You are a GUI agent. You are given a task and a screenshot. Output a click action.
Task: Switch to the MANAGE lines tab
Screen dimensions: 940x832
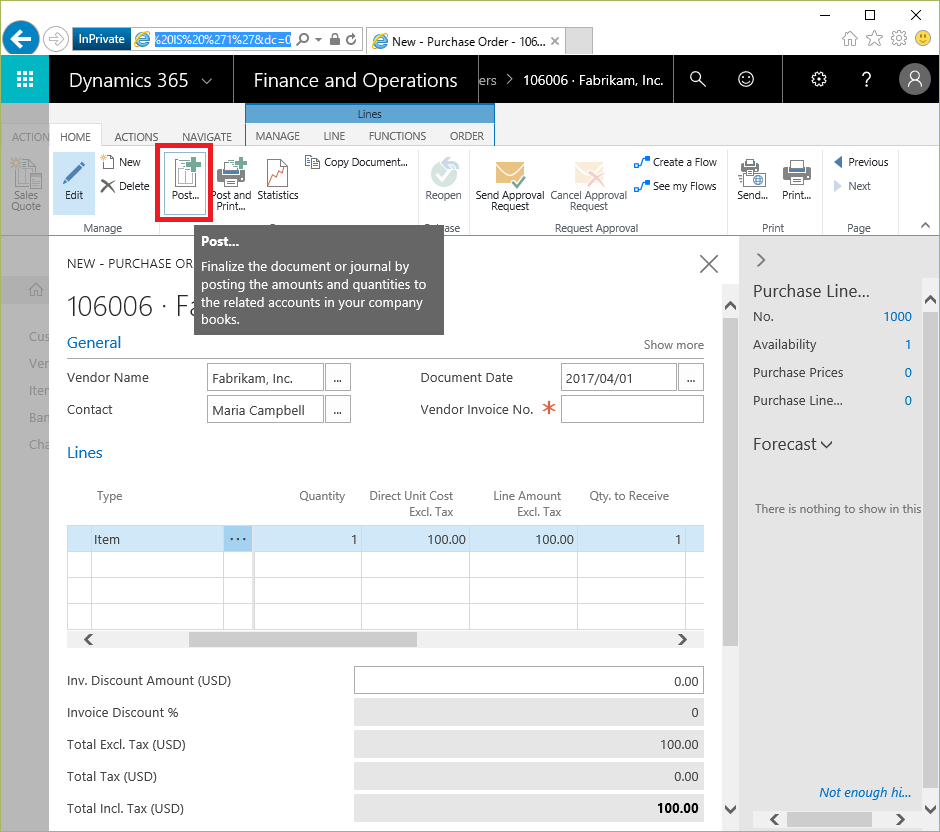[x=278, y=136]
